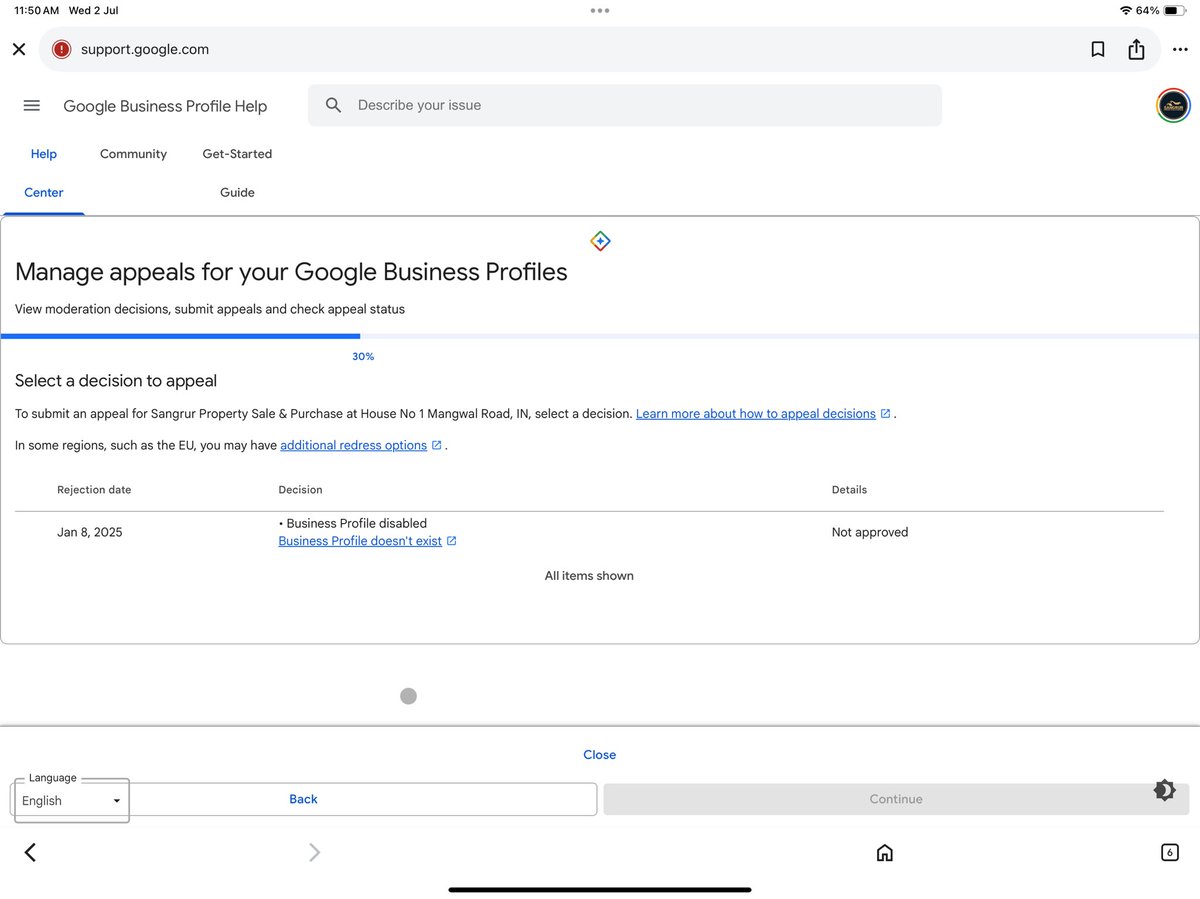Screen dimensions: 1200x899
Task: Close the browser page with X icon
Action: pos(19,49)
